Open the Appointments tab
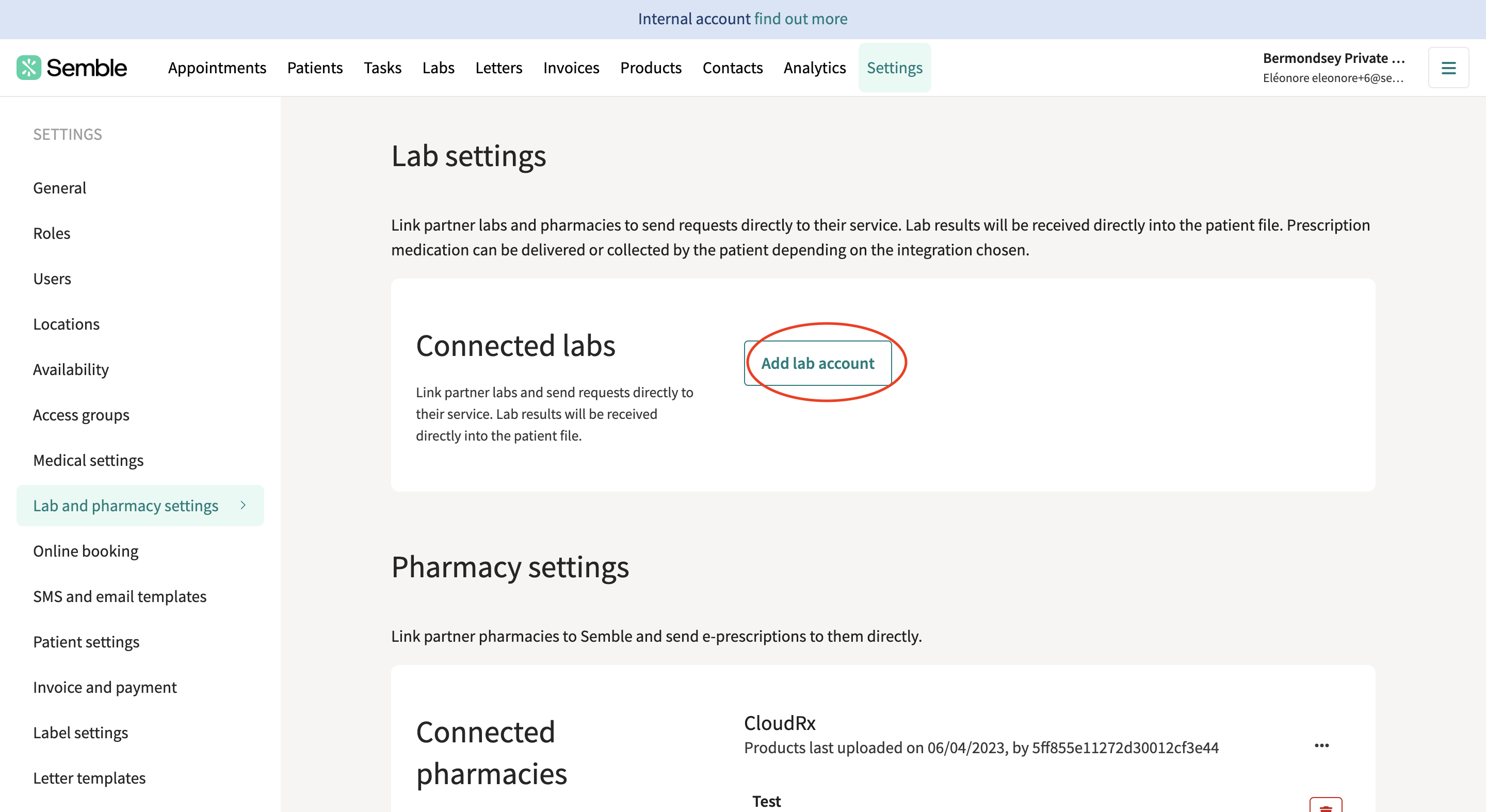Image resolution: width=1486 pixels, height=812 pixels. (x=217, y=68)
